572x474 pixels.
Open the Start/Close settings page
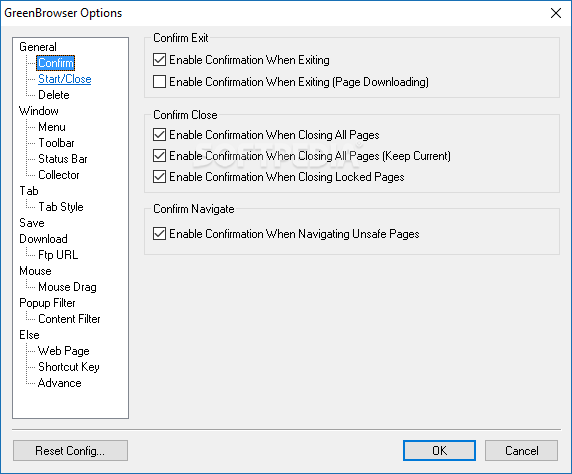point(65,79)
